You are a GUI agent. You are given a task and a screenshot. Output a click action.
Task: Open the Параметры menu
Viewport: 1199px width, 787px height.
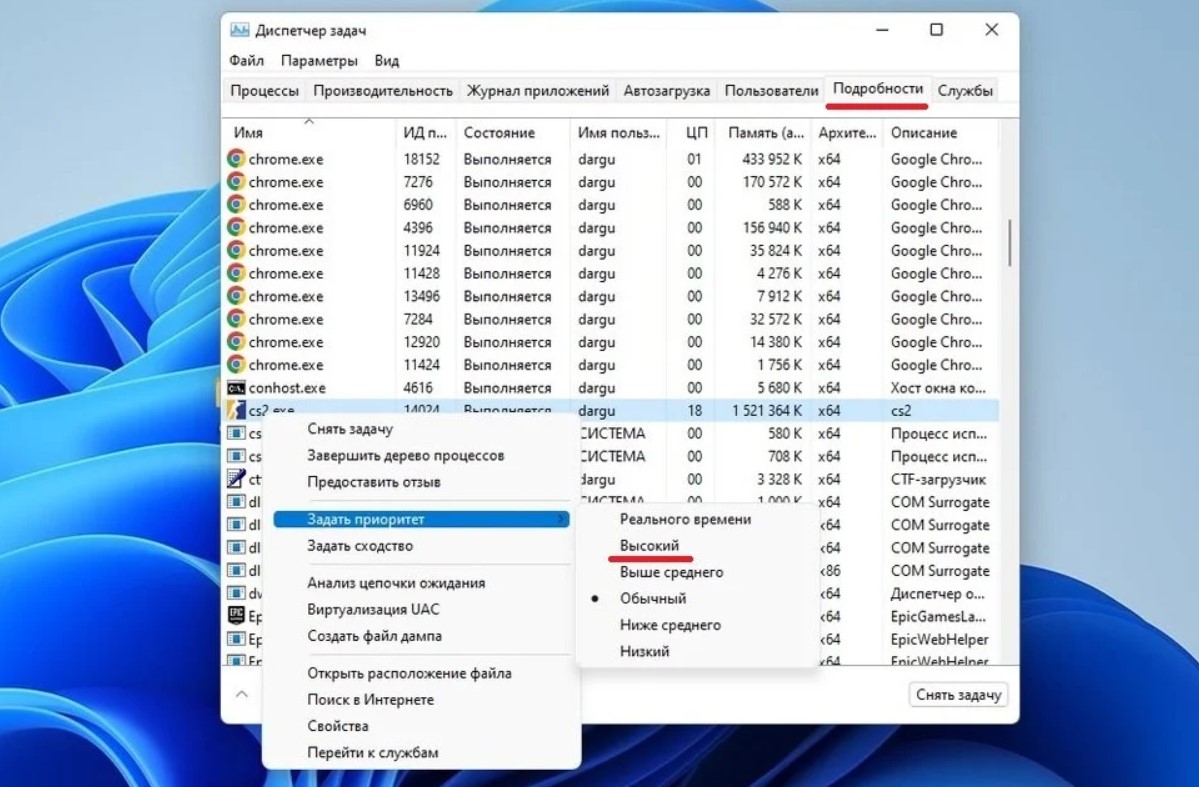coord(319,60)
